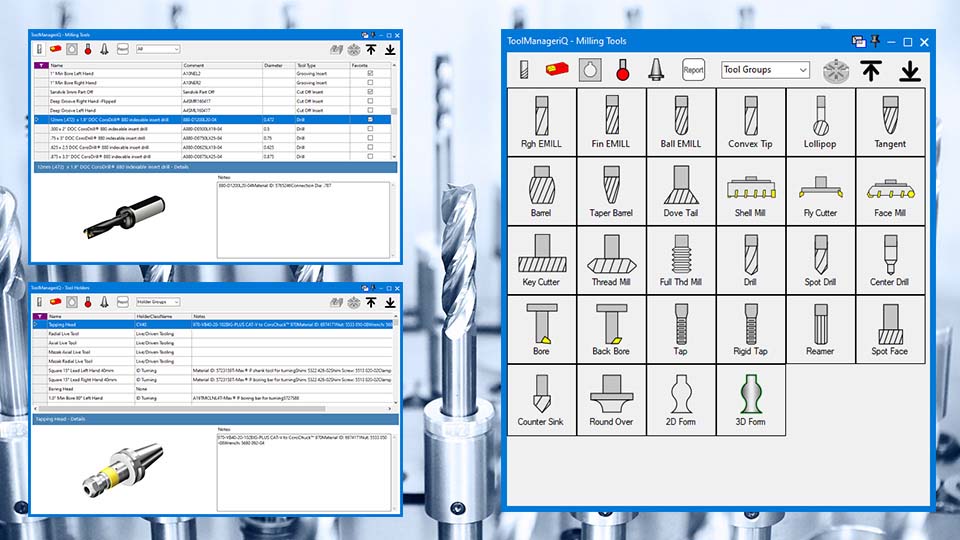Sort by Tool Type column header
The height and width of the screenshot is (540, 960).
tap(322, 65)
